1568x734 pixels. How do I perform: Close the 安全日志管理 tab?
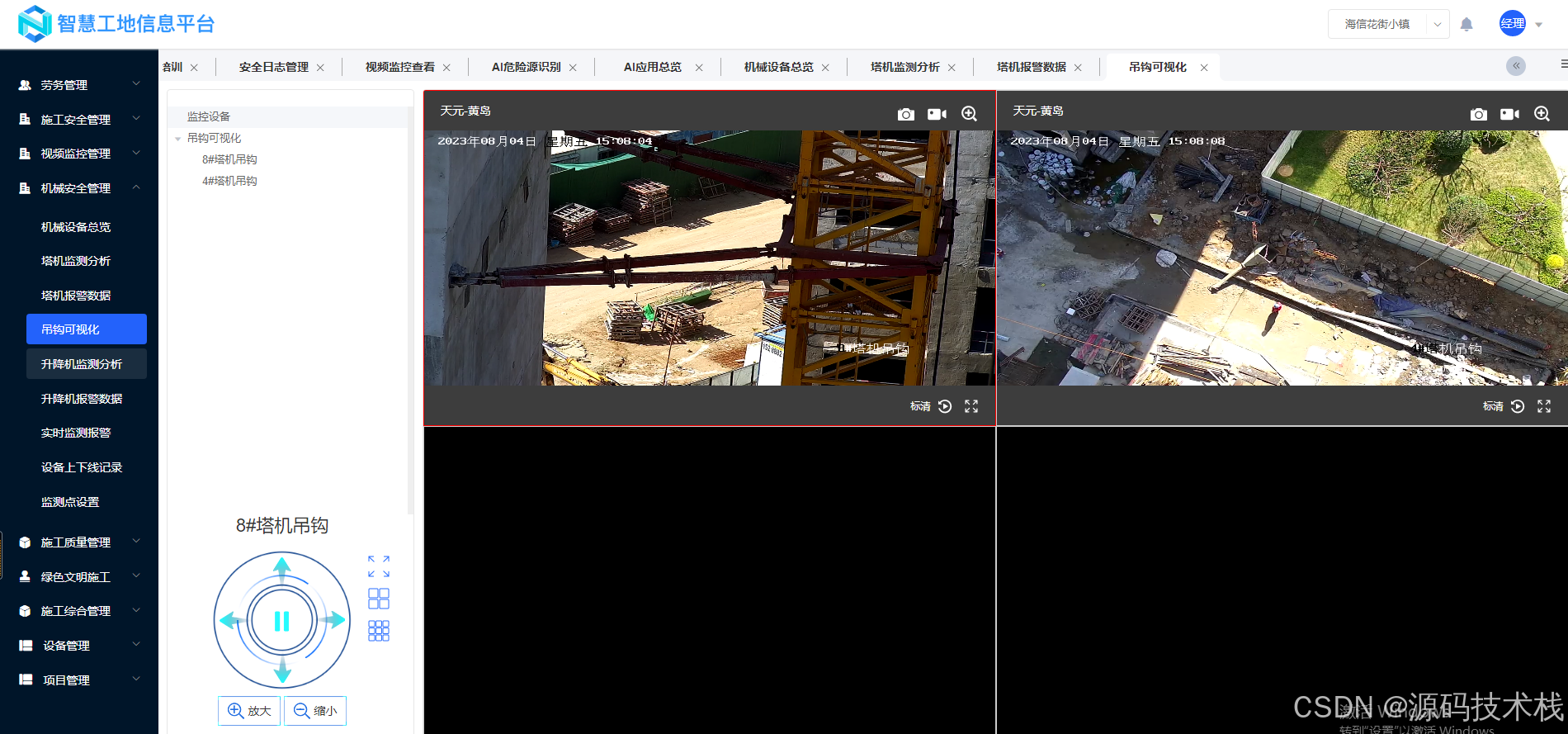click(320, 68)
